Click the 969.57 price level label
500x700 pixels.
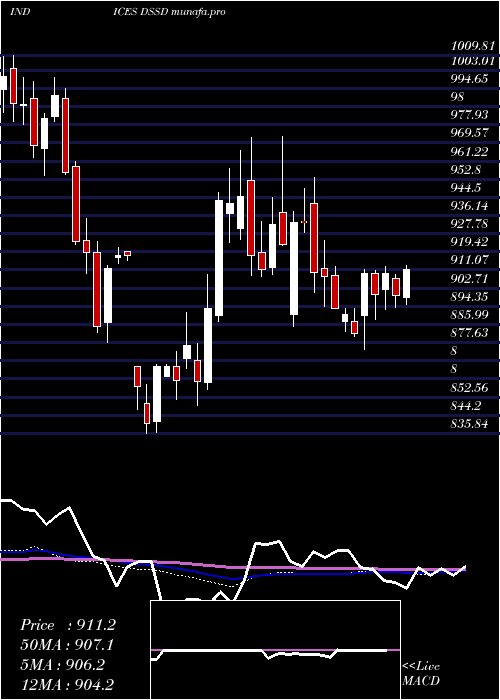pyautogui.click(x=469, y=133)
